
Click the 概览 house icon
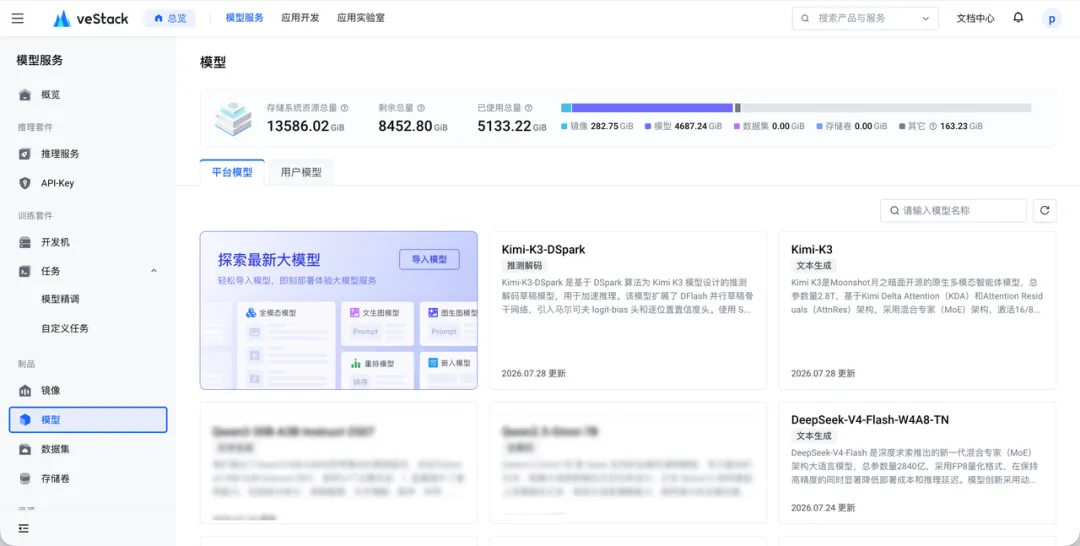(25, 95)
